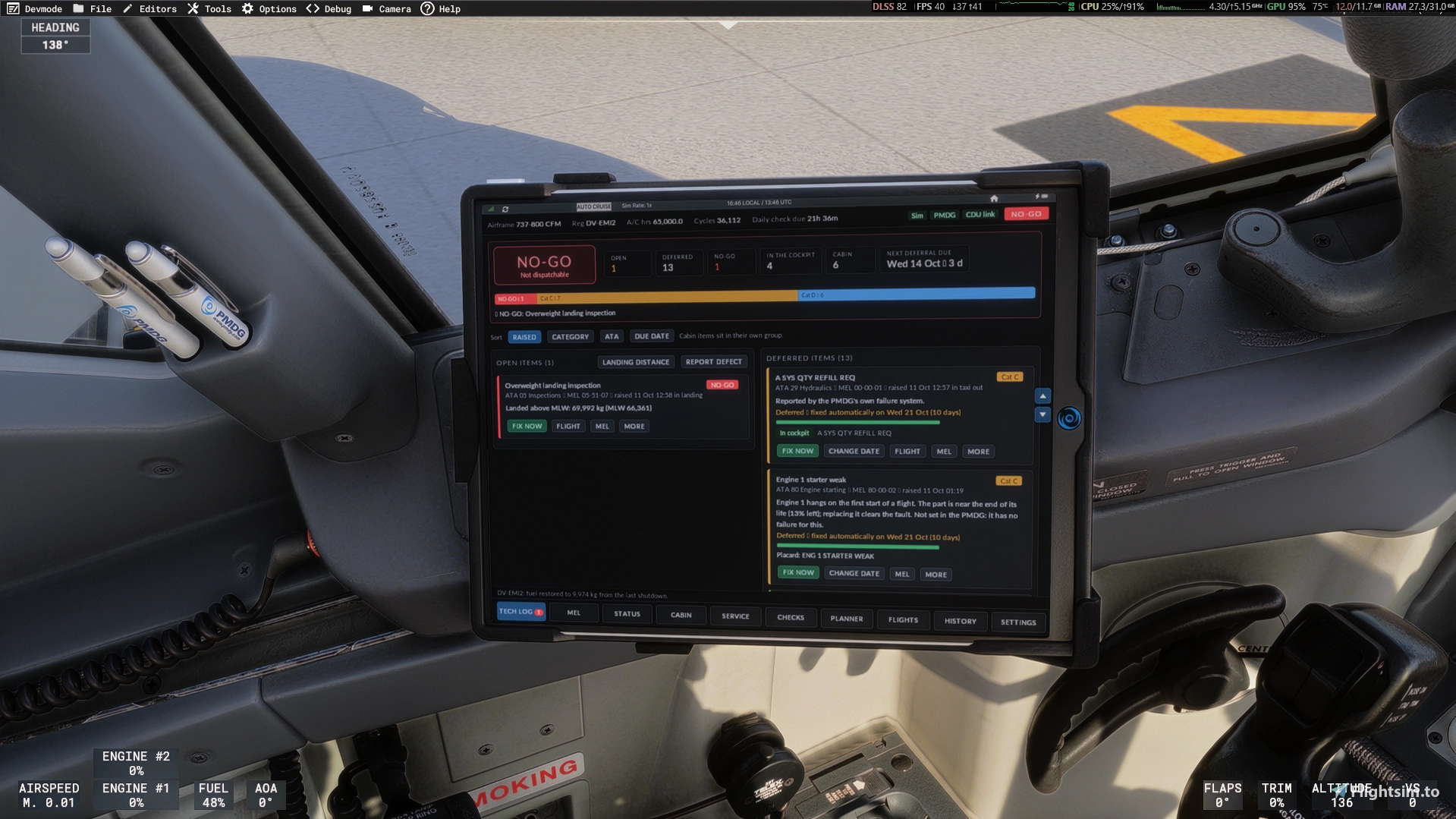Expand MORE on Overweight landing inspection card

[x=634, y=427]
